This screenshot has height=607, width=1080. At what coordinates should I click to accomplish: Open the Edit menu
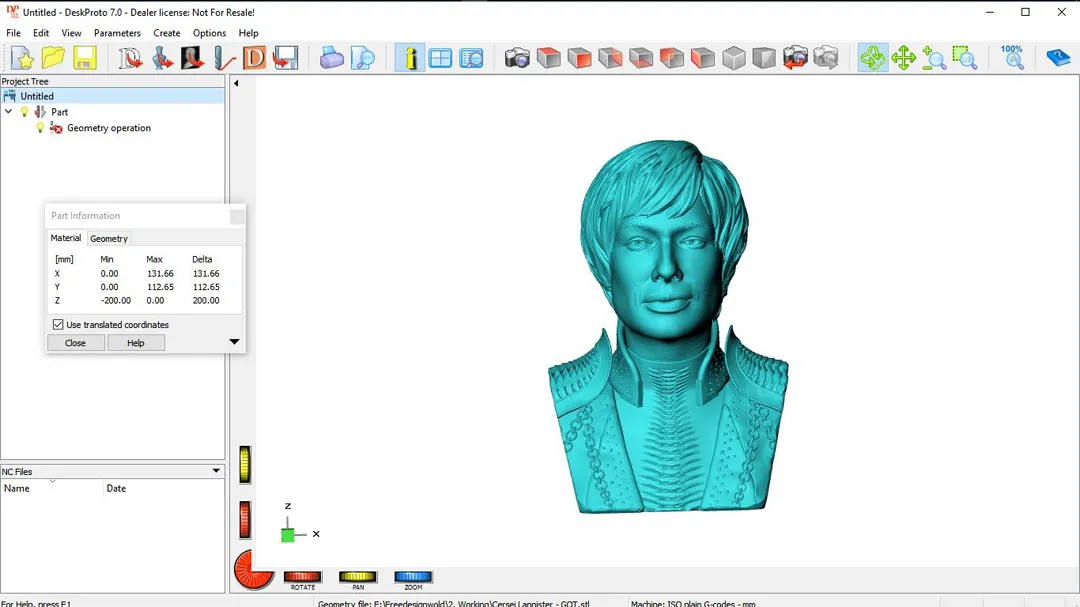(41, 33)
